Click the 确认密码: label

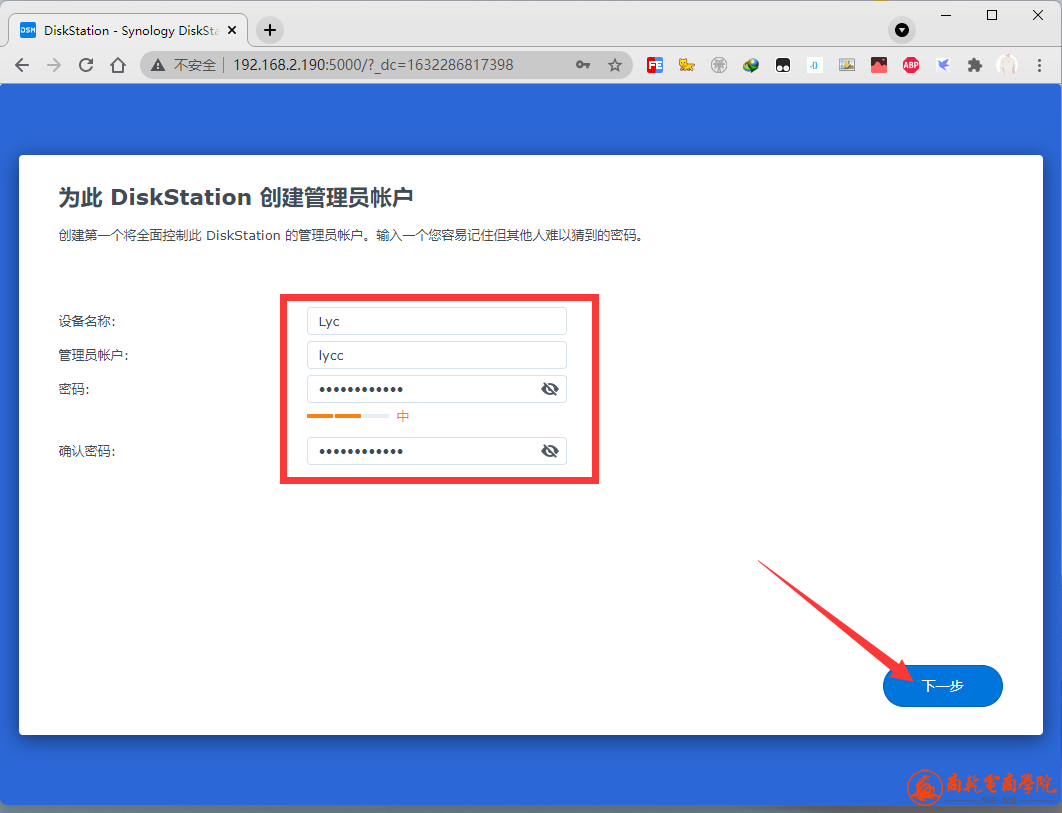pyautogui.click(x=87, y=451)
